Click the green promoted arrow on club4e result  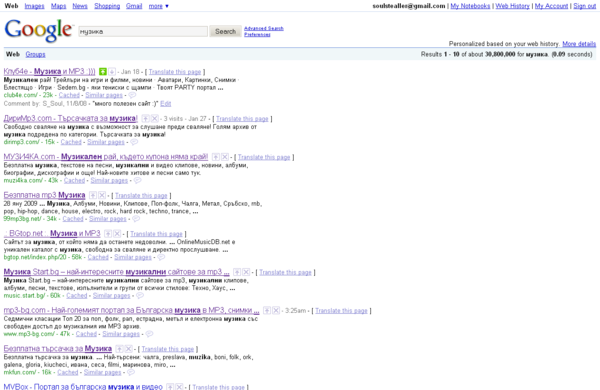(x=103, y=72)
